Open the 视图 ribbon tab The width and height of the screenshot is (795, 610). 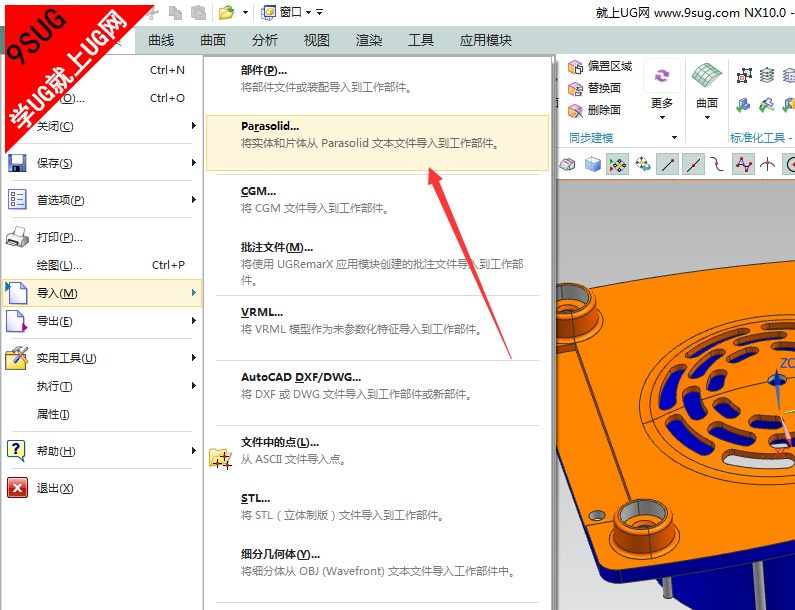[316, 40]
